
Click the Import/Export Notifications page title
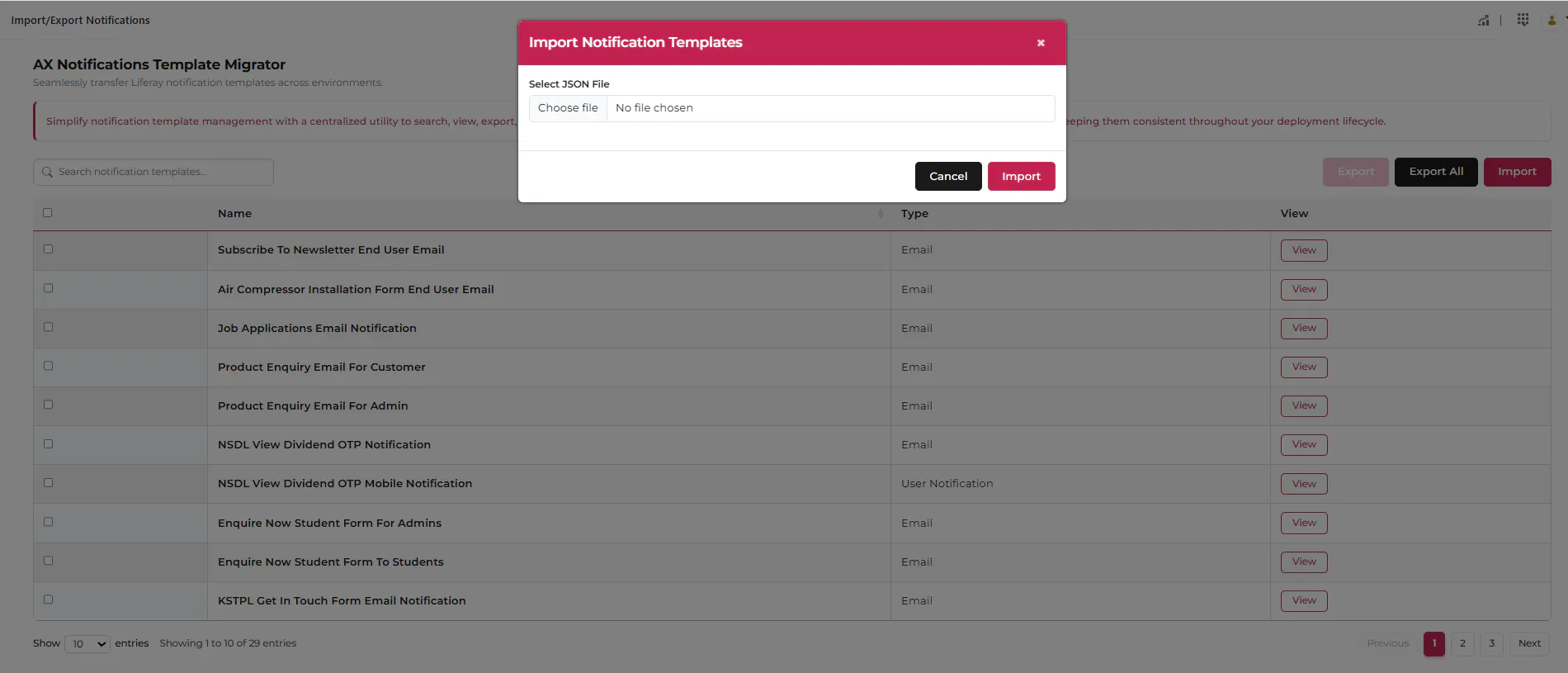[x=80, y=21]
